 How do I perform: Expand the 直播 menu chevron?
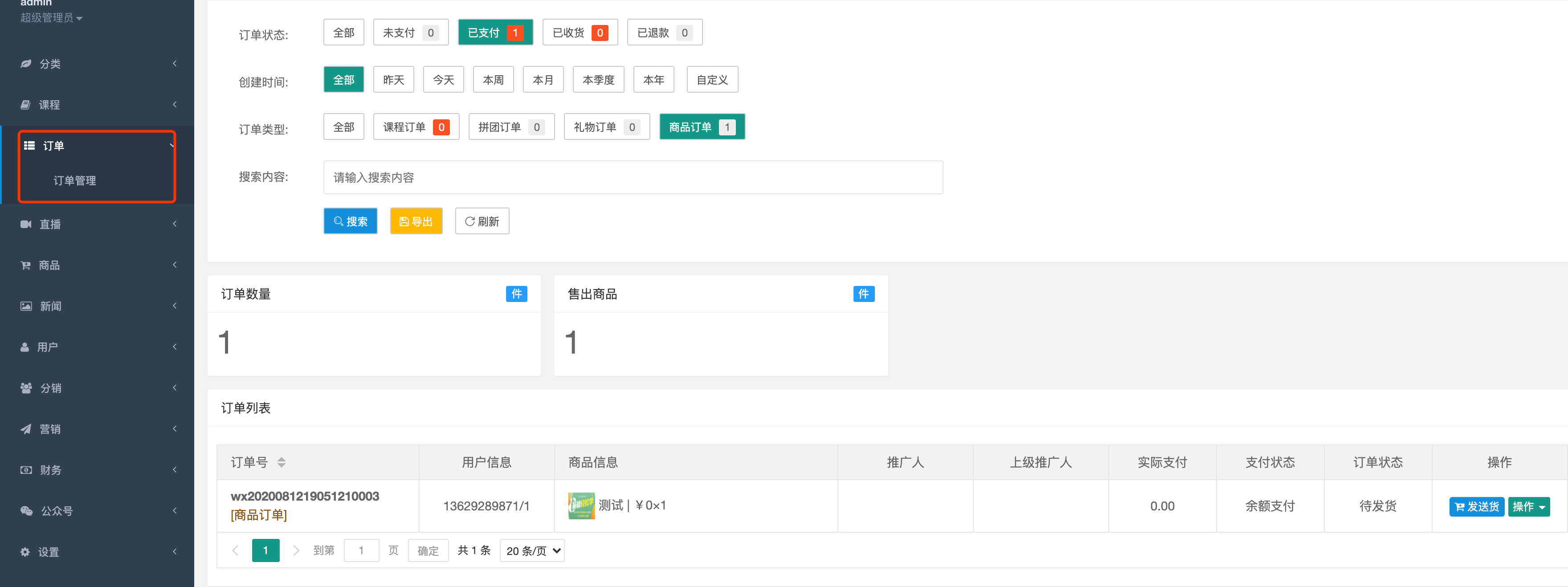175,224
